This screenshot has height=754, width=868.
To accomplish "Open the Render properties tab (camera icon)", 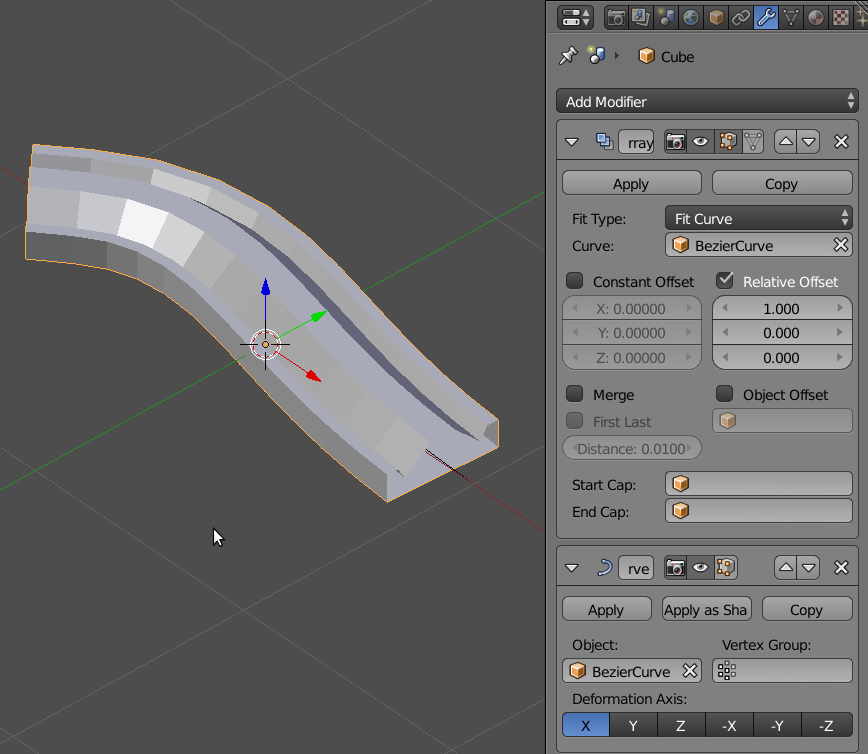I will (x=616, y=17).
